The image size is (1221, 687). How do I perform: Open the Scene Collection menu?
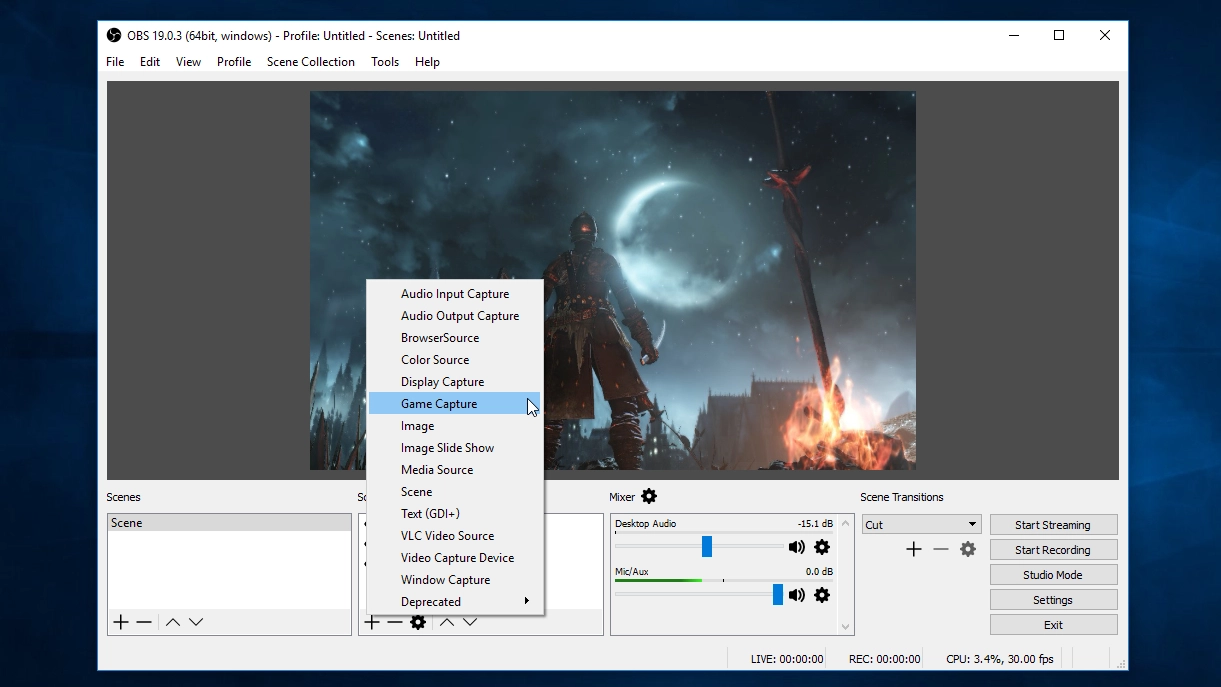(x=311, y=62)
